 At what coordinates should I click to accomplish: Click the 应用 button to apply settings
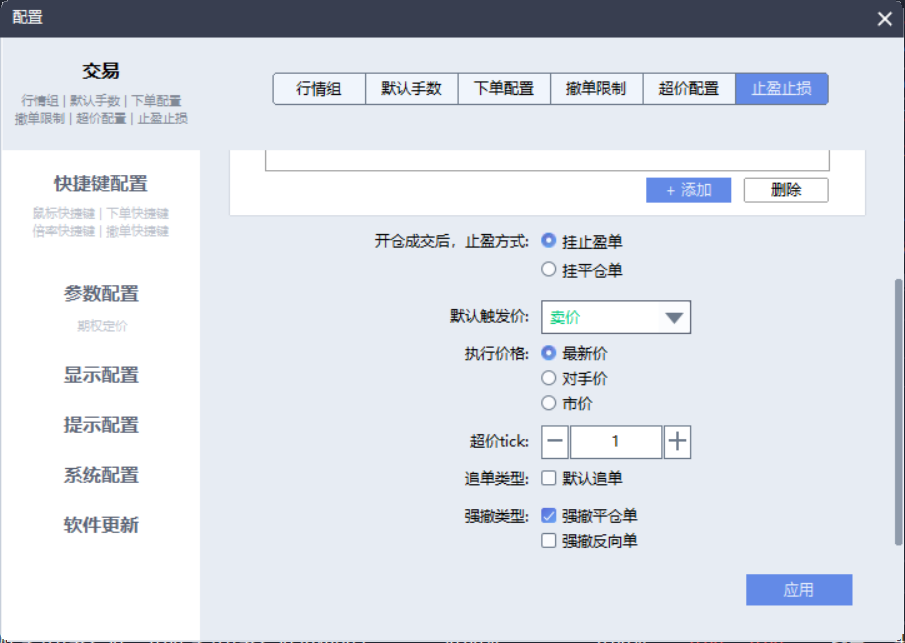(x=798, y=589)
